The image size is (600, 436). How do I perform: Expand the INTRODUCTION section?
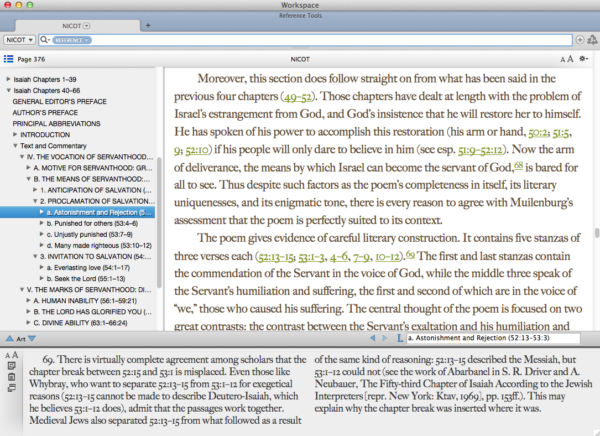[x=15, y=134]
